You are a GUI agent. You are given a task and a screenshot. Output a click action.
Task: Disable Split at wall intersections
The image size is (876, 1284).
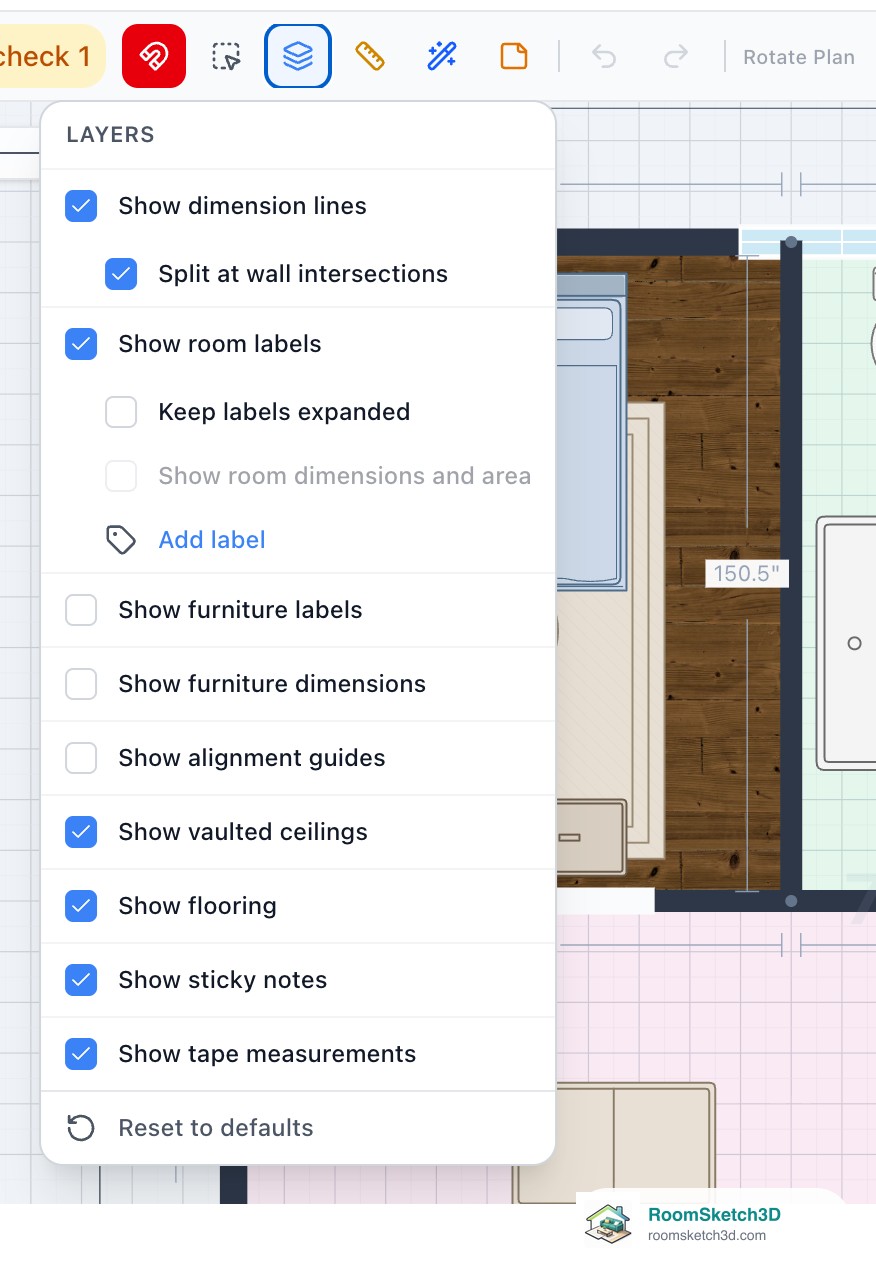pyautogui.click(x=121, y=274)
